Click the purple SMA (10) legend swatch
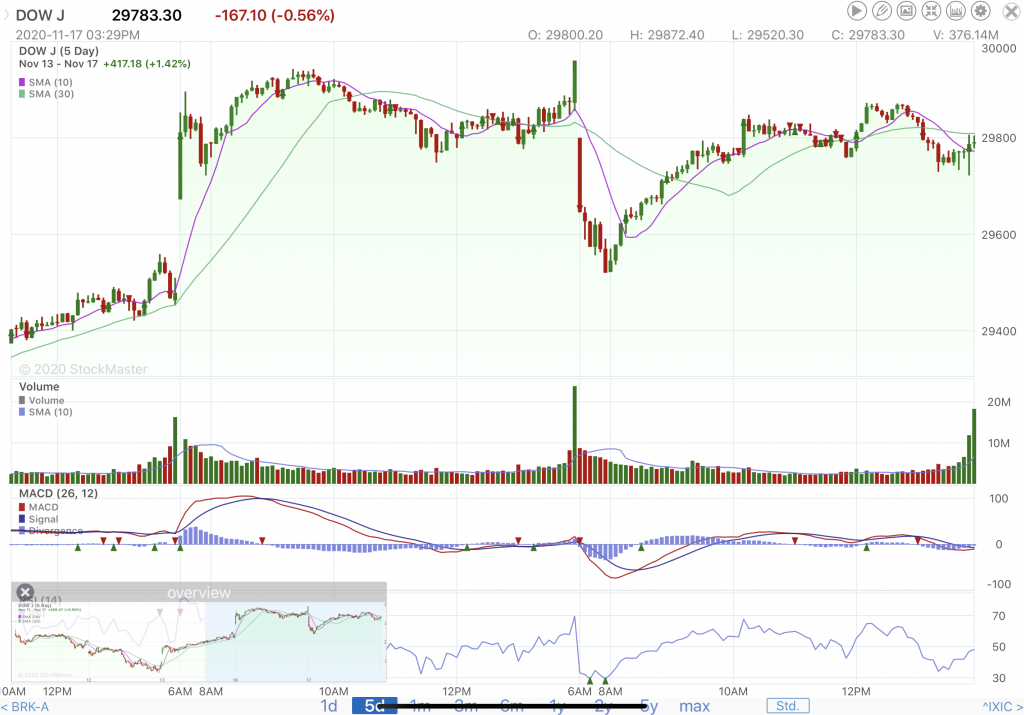The height and width of the screenshot is (715, 1024). pos(22,81)
